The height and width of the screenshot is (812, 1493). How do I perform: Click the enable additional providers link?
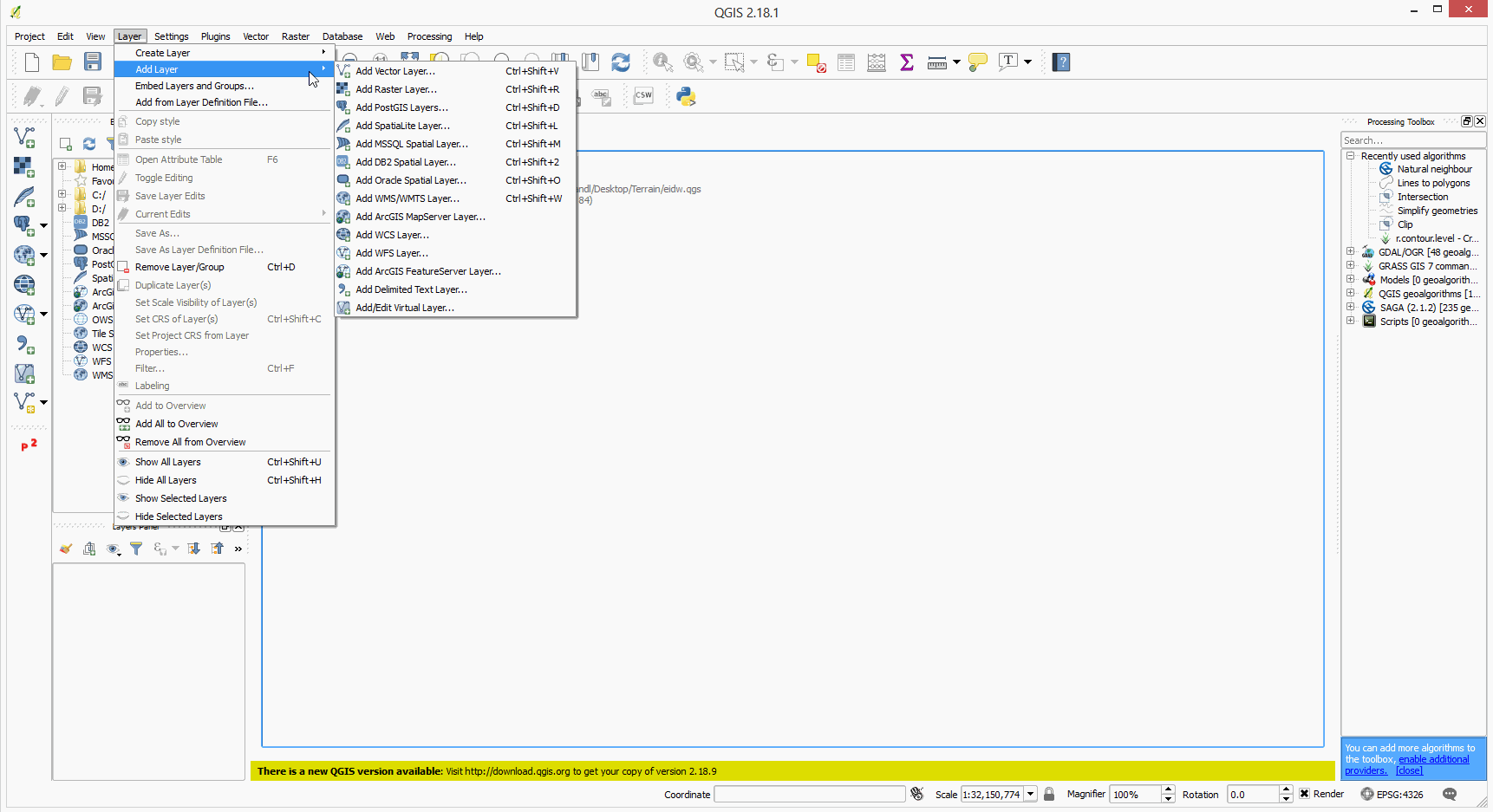point(1435,758)
